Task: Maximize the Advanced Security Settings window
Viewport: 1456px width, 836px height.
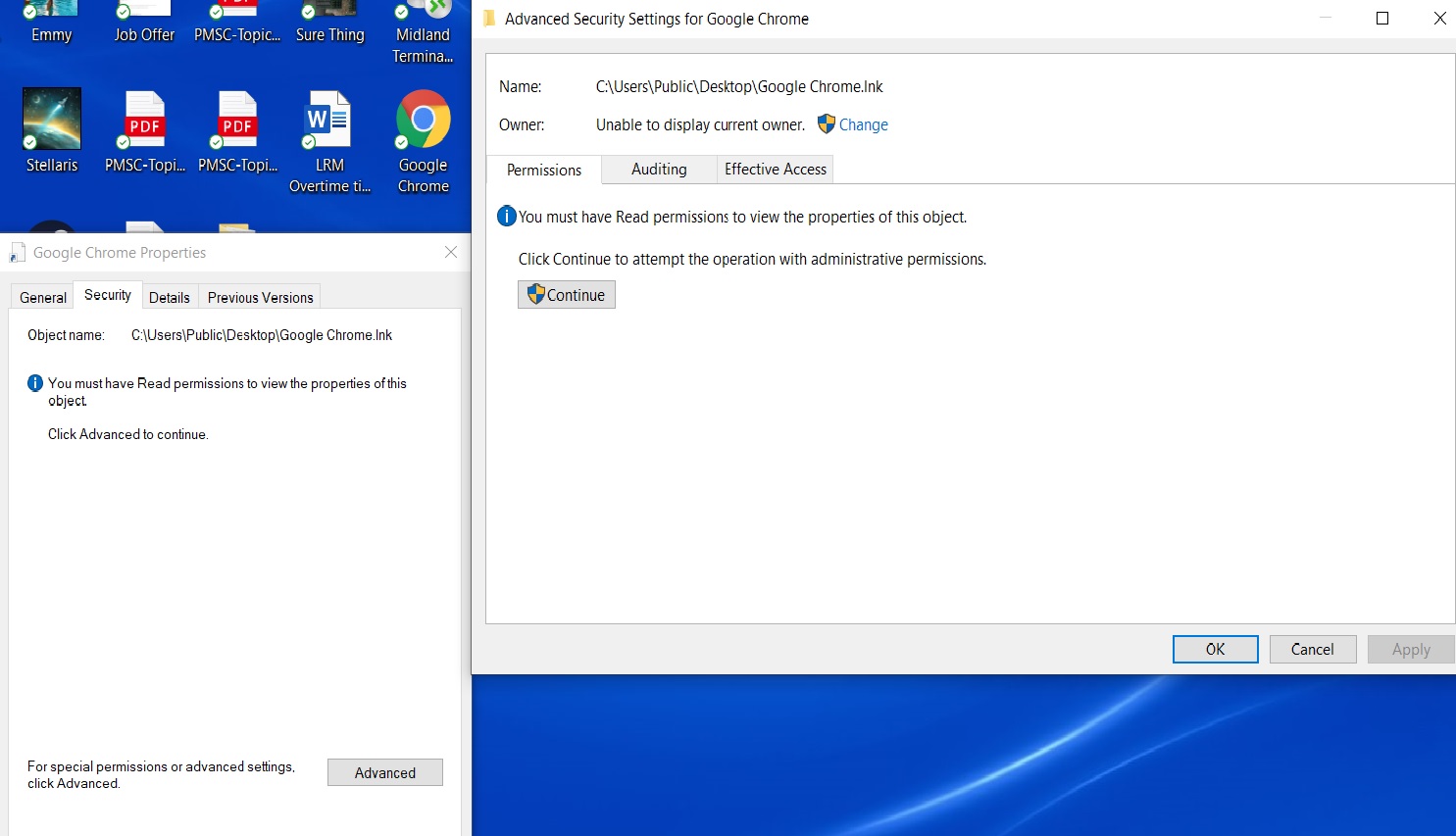Action: 1382,19
